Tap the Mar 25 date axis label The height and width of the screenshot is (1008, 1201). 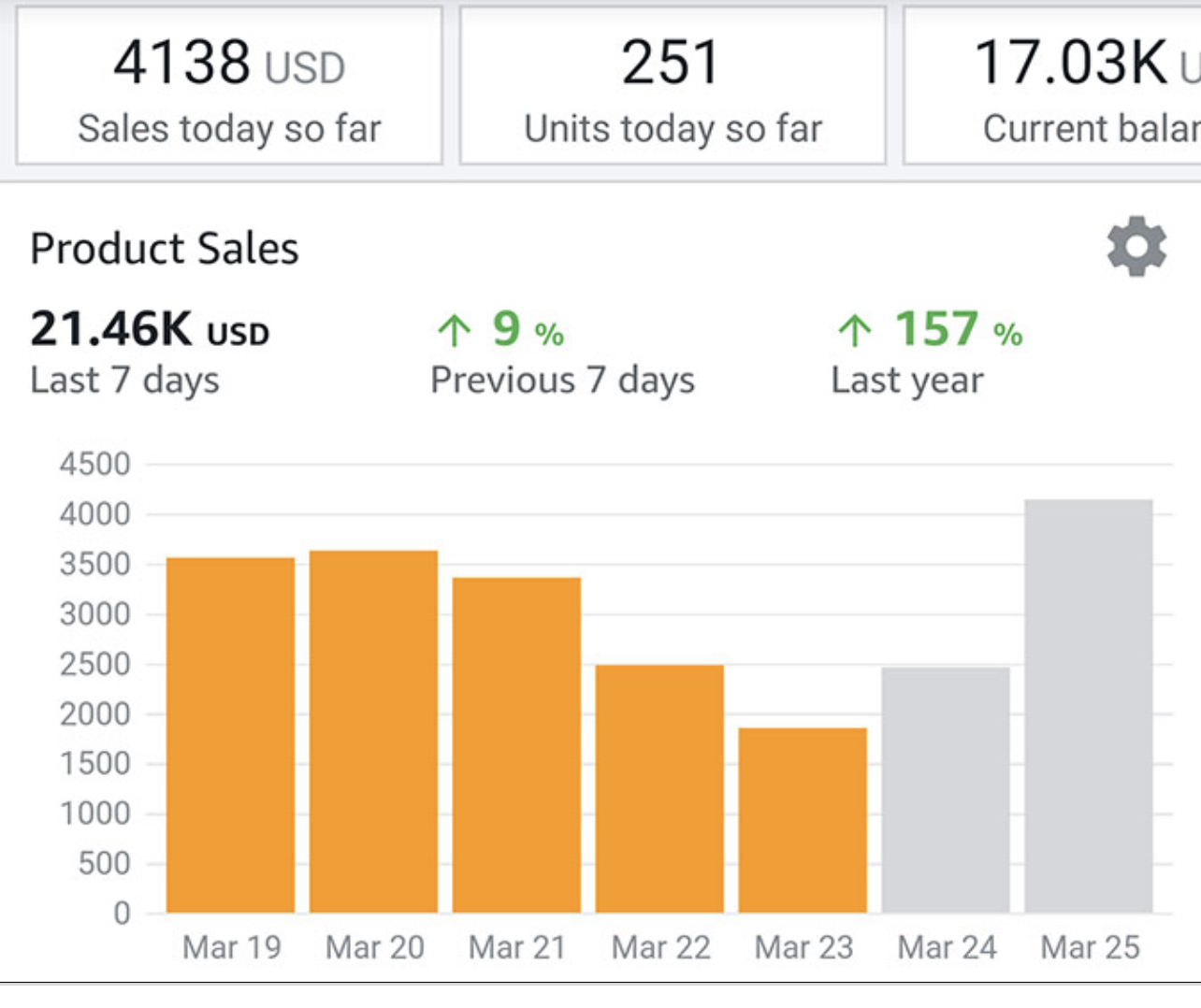pos(1090,947)
